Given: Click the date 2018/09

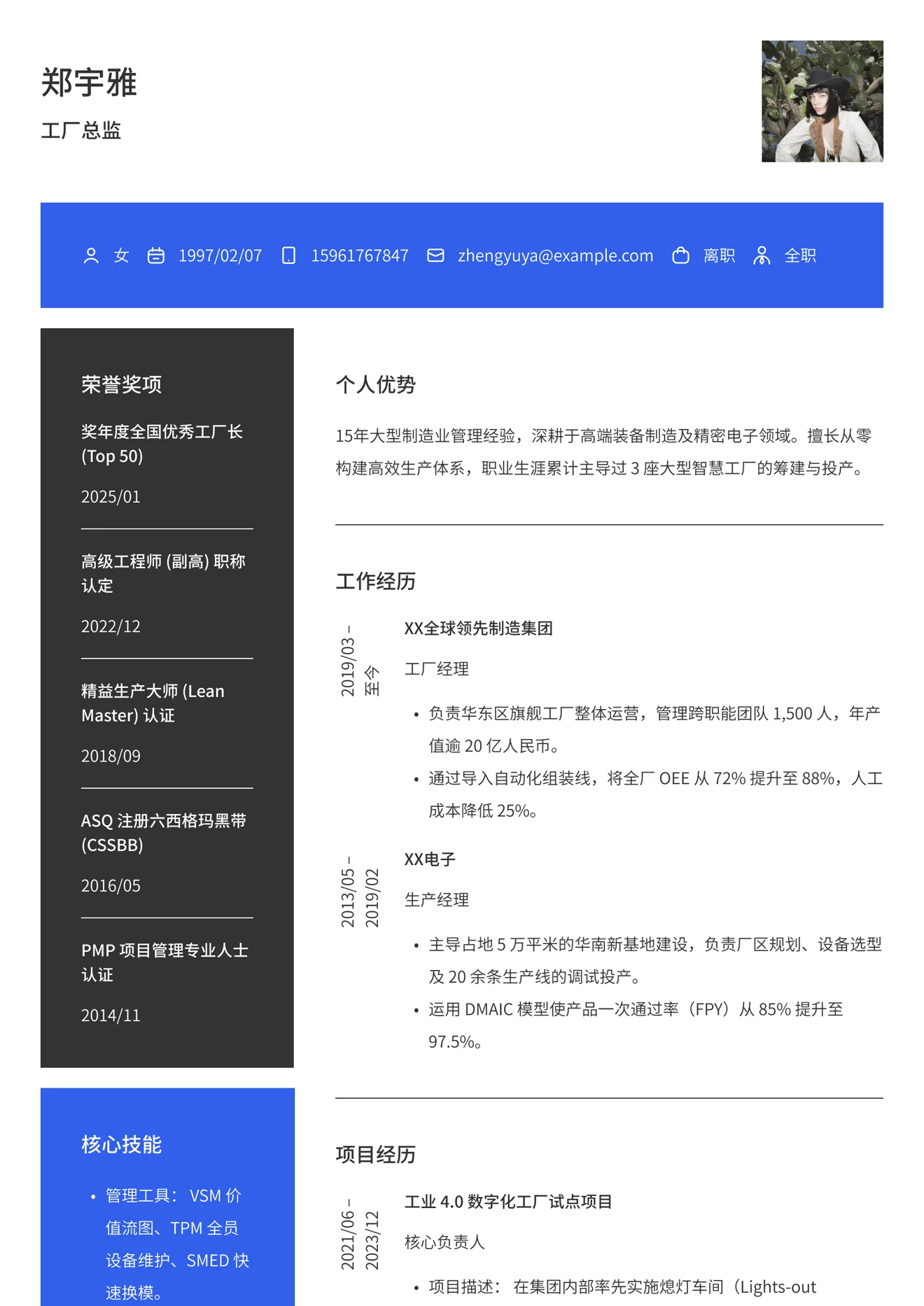Looking at the screenshot, I should [111, 756].
